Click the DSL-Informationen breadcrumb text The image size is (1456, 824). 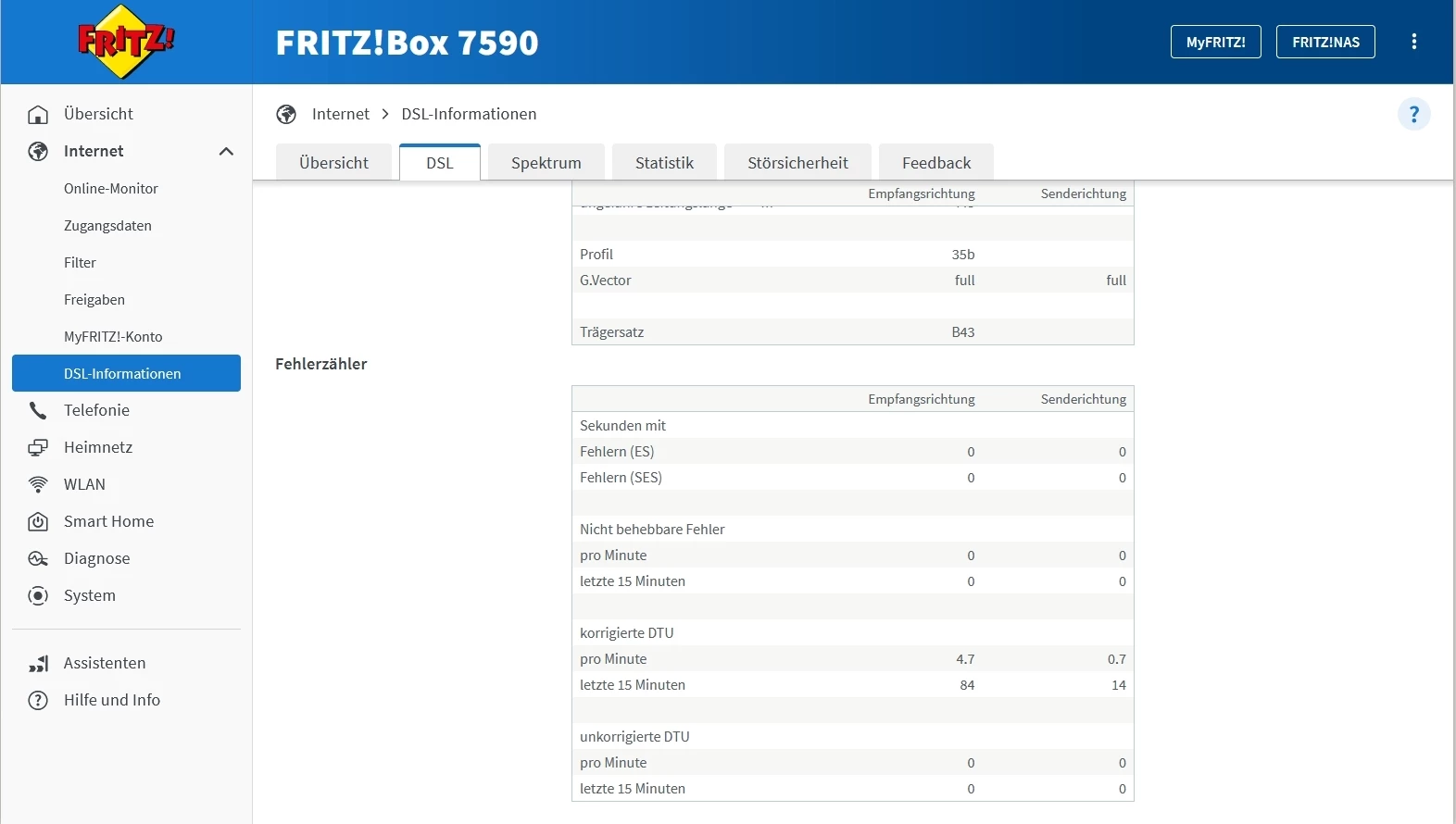click(x=469, y=114)
